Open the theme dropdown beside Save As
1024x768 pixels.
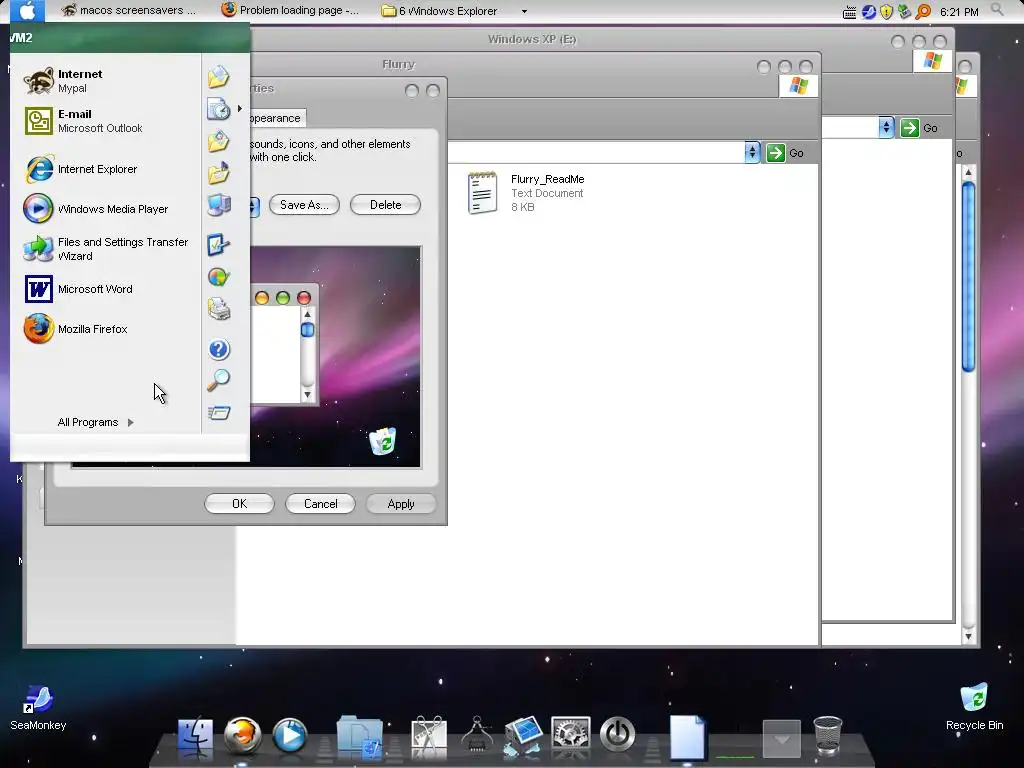[253, 206]
